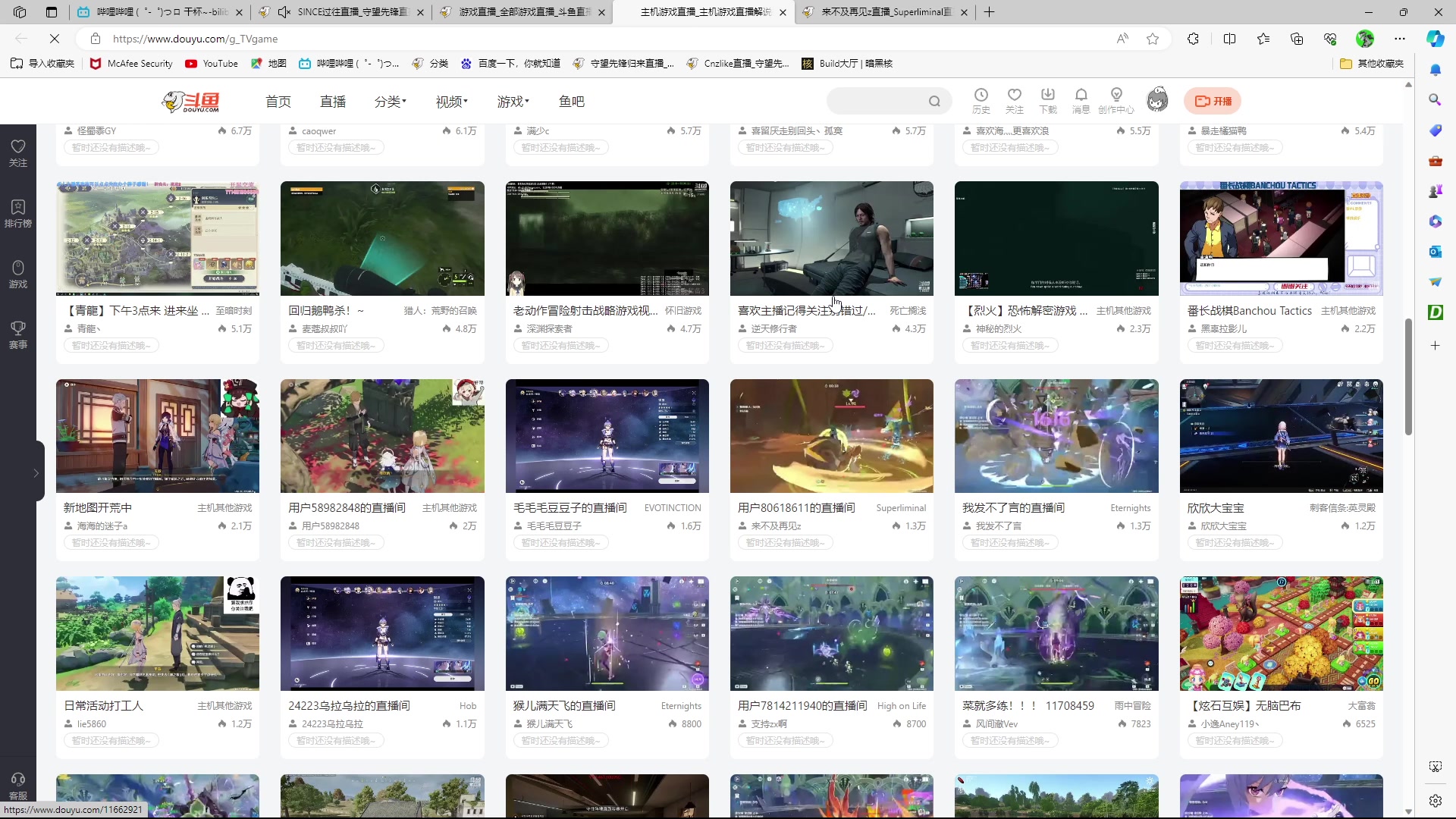
Task: Click search magnifier icon in search box
Action: (934, 102)
